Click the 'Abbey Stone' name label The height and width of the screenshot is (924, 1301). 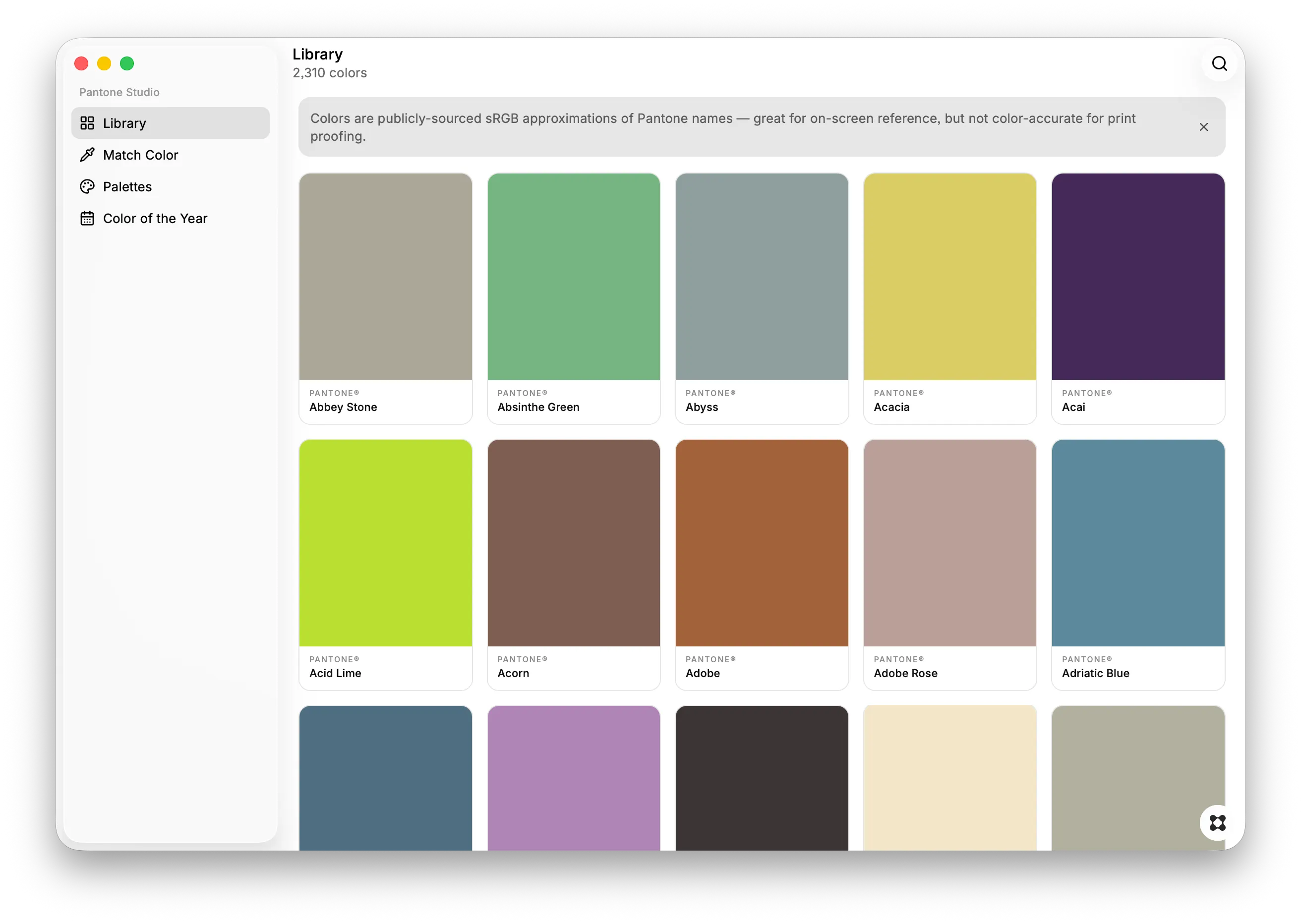(x=343, y=407)
